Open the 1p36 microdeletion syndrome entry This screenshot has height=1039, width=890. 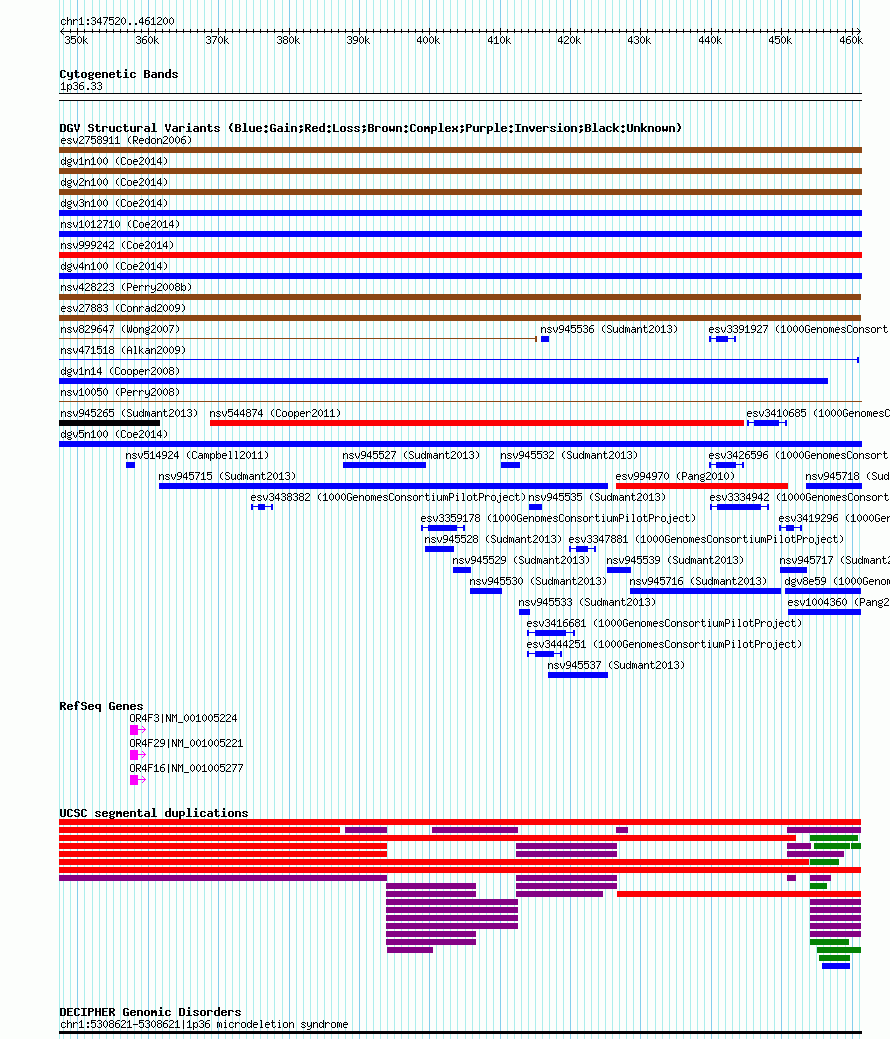pyautogui.click(x=203, y=1024)
